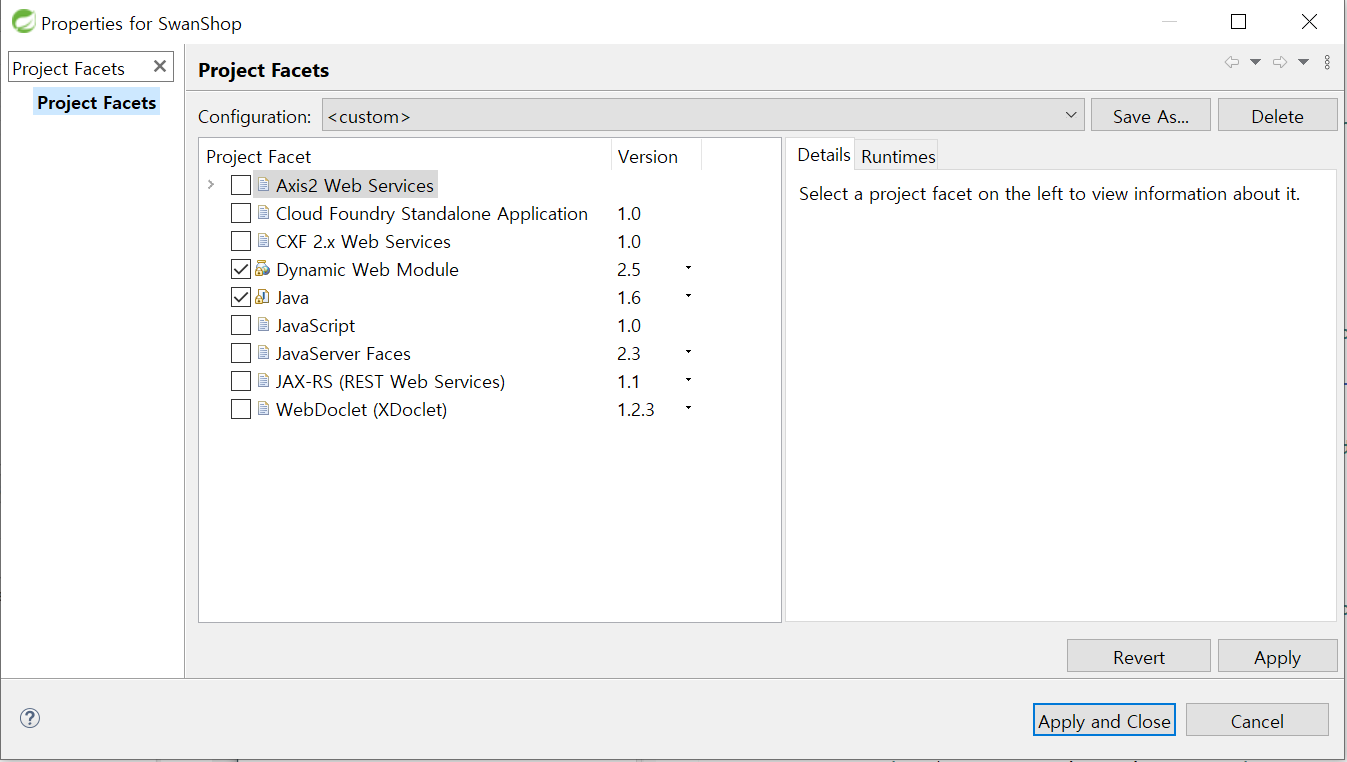Select Project Facets in the left tree

tap(97, 102)
